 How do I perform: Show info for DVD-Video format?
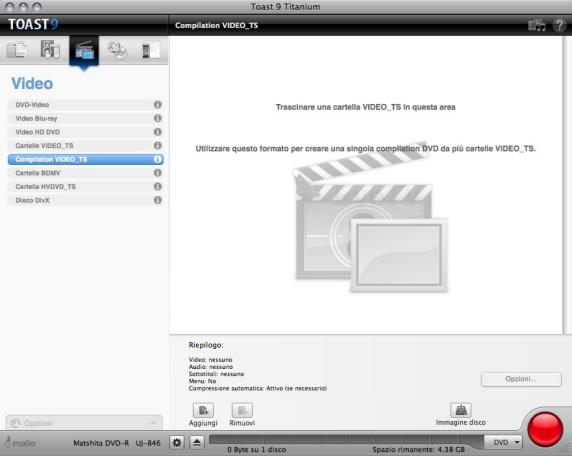(158, 105)
